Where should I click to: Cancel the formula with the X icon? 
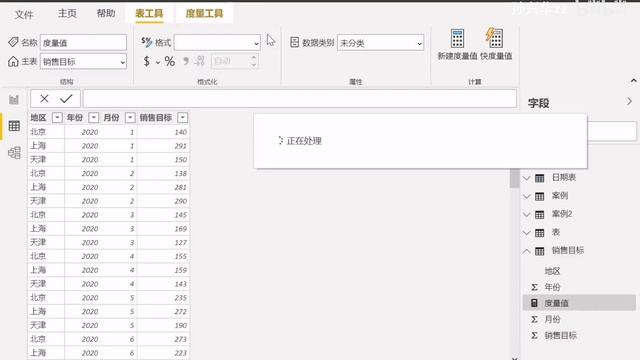pos(44,98)
